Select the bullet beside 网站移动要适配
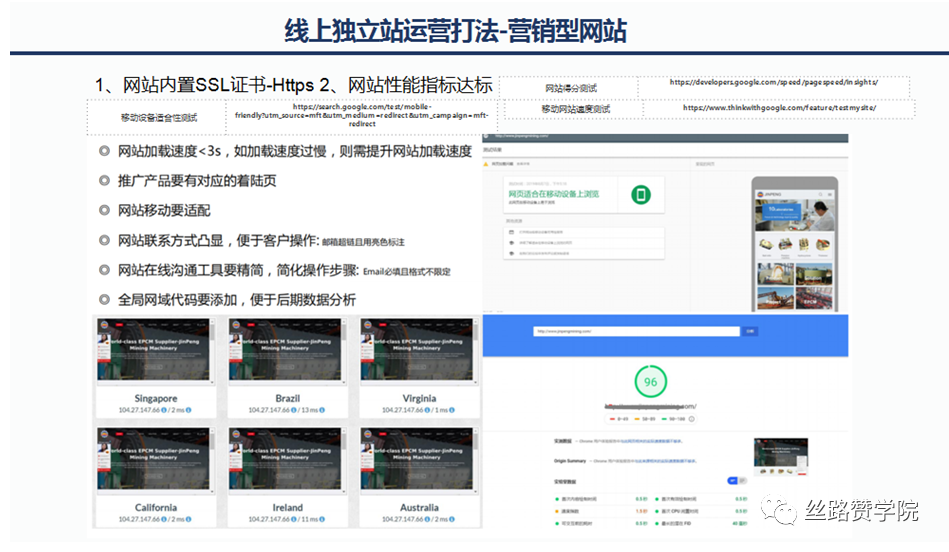The height and width of the screenshot is (552, 949). click(104, 210)
